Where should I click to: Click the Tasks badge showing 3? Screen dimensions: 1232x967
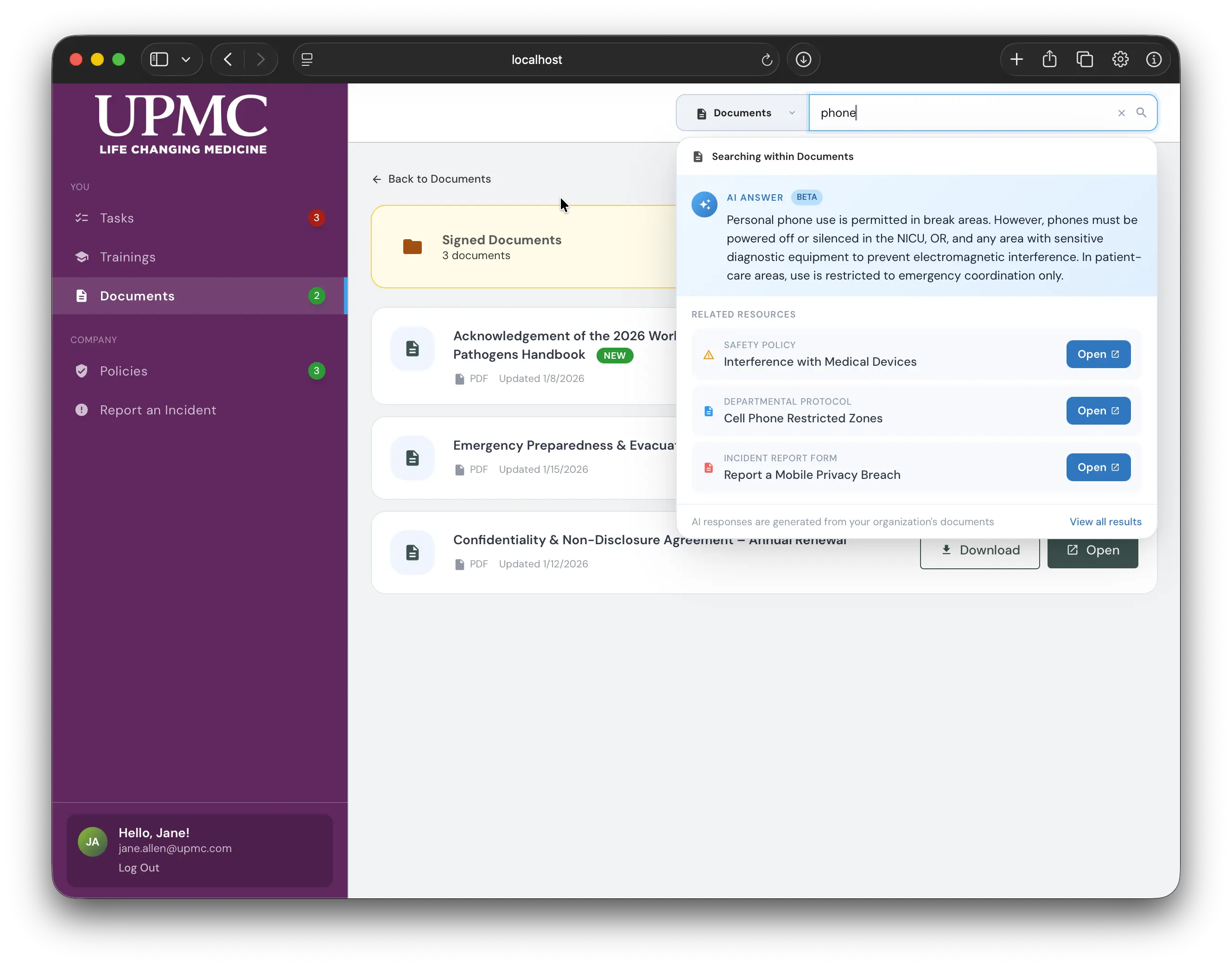pos(317,218)
